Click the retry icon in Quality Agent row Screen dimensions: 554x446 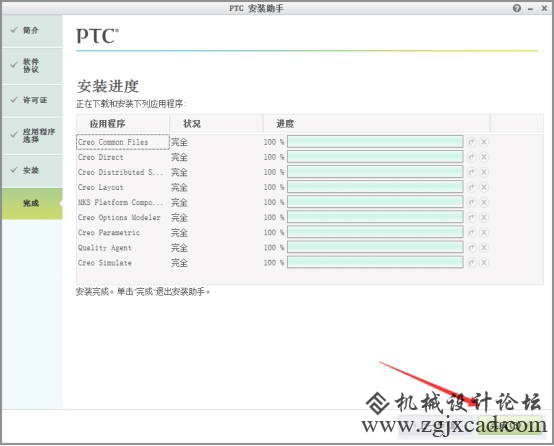point(471,247)
